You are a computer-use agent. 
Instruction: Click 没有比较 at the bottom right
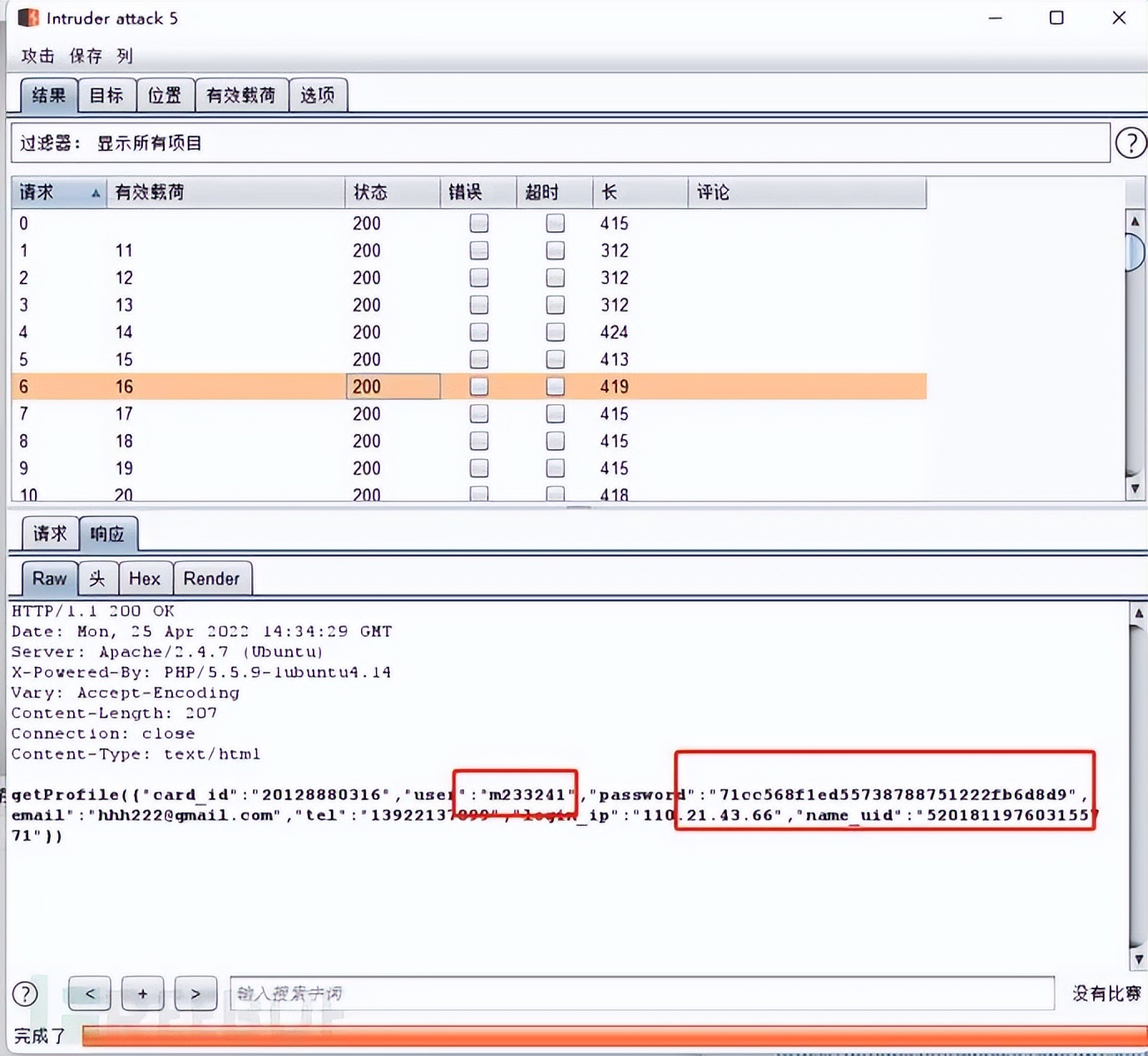1106,992
